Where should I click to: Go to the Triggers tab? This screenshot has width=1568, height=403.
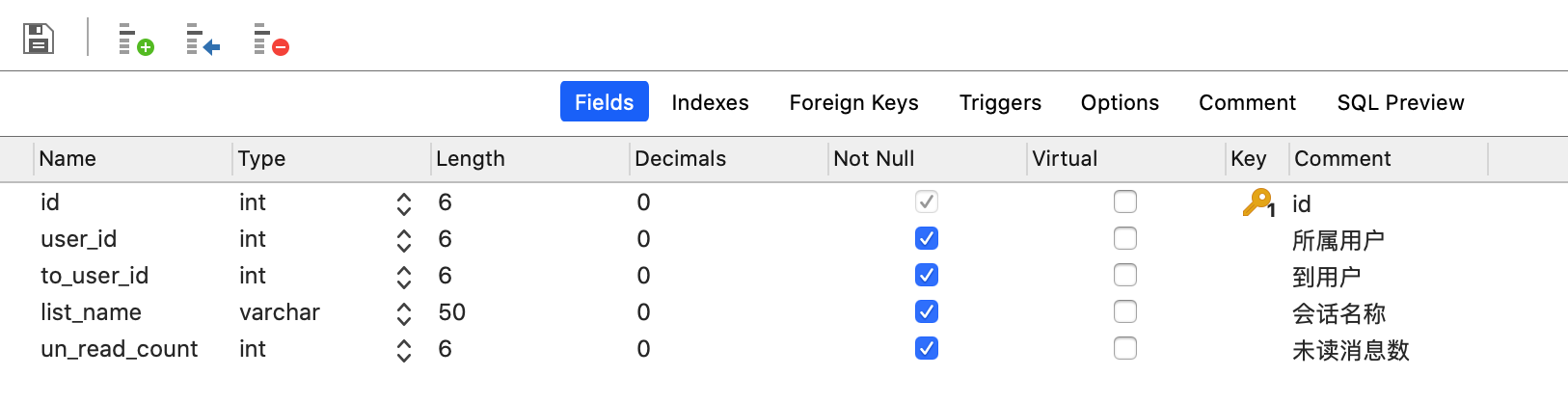pos(1000,102)
